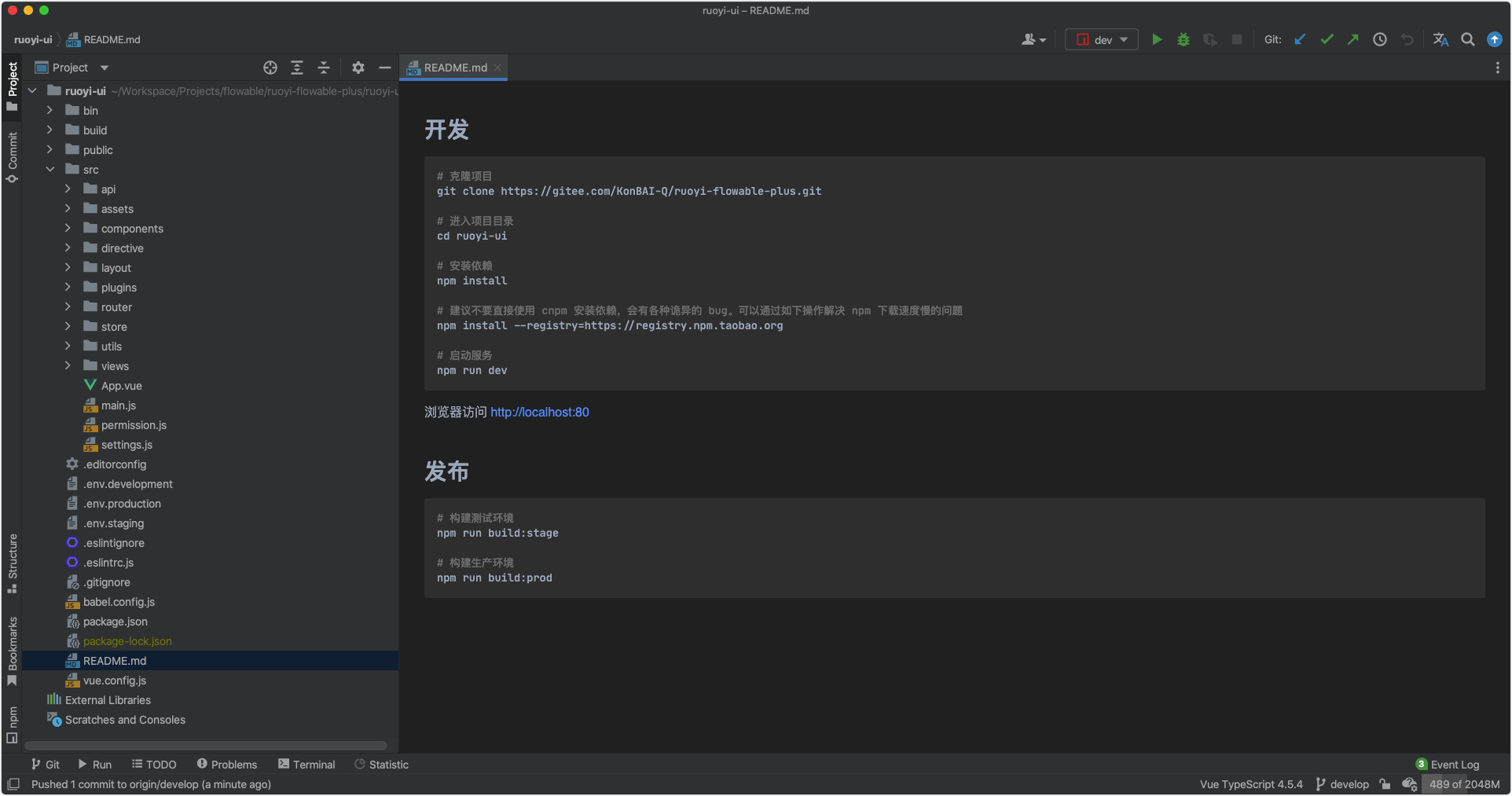
Task: Toggle the npm side panel
Action: [12, 724]
